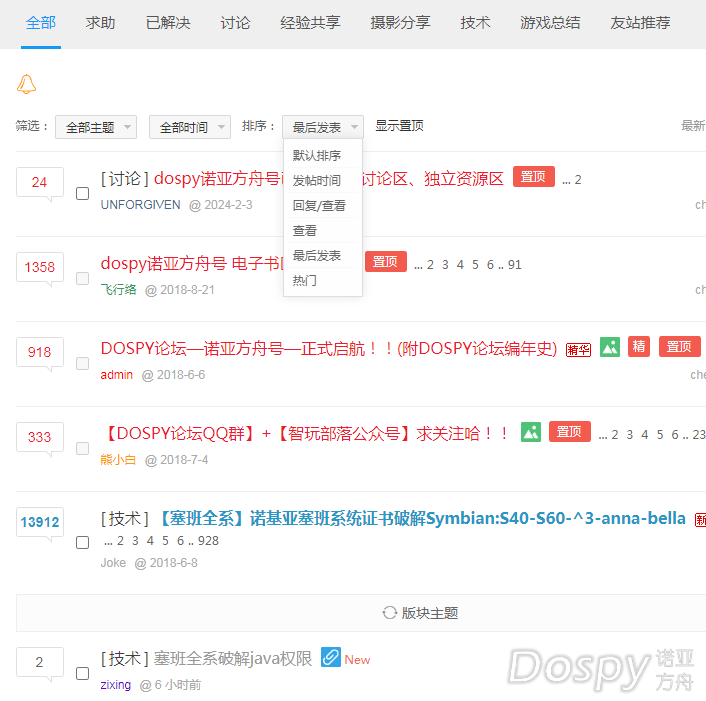This screenshot has width=706, height=701.
Task: Switch to the 讨论 tab
Action: click(x=235, y=23)
